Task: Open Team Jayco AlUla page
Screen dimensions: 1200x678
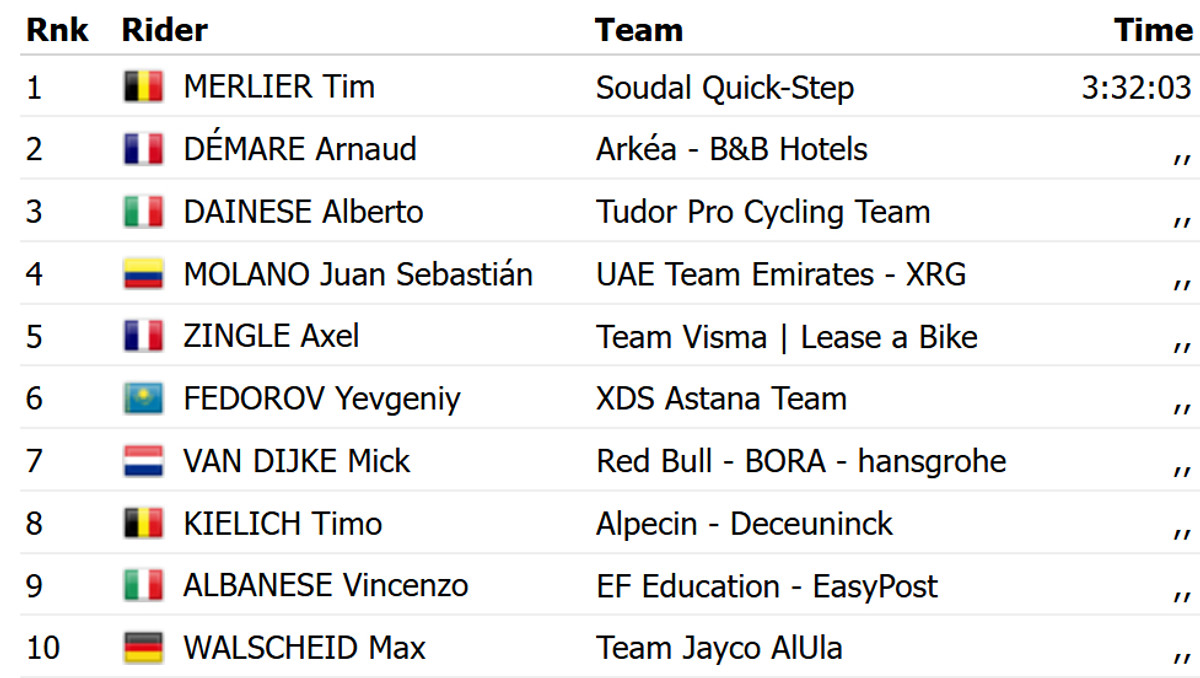Action: pos(719,648)
